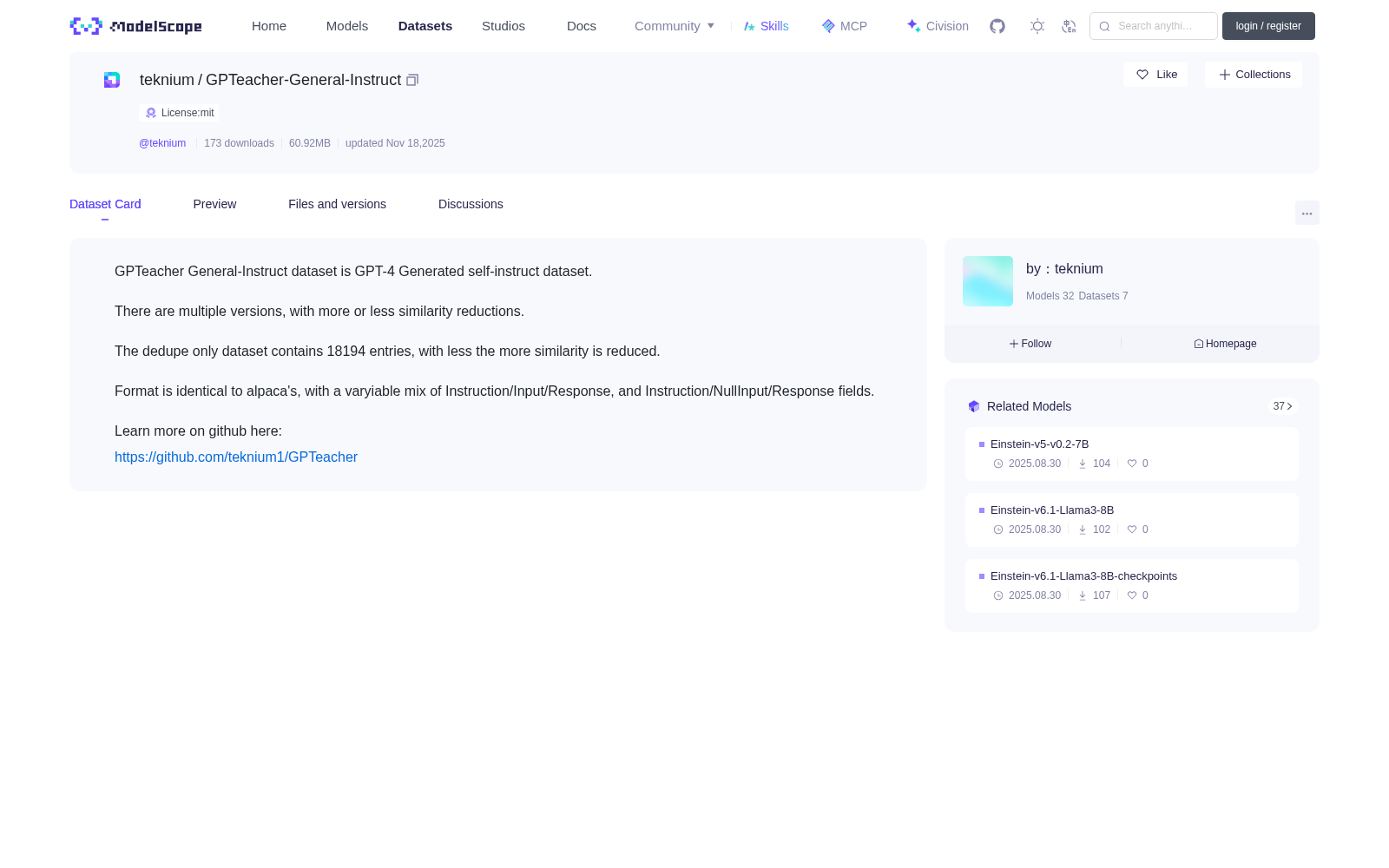Add dataset to Collections
Viewport: 1389px width, 868px height.
1254,75
